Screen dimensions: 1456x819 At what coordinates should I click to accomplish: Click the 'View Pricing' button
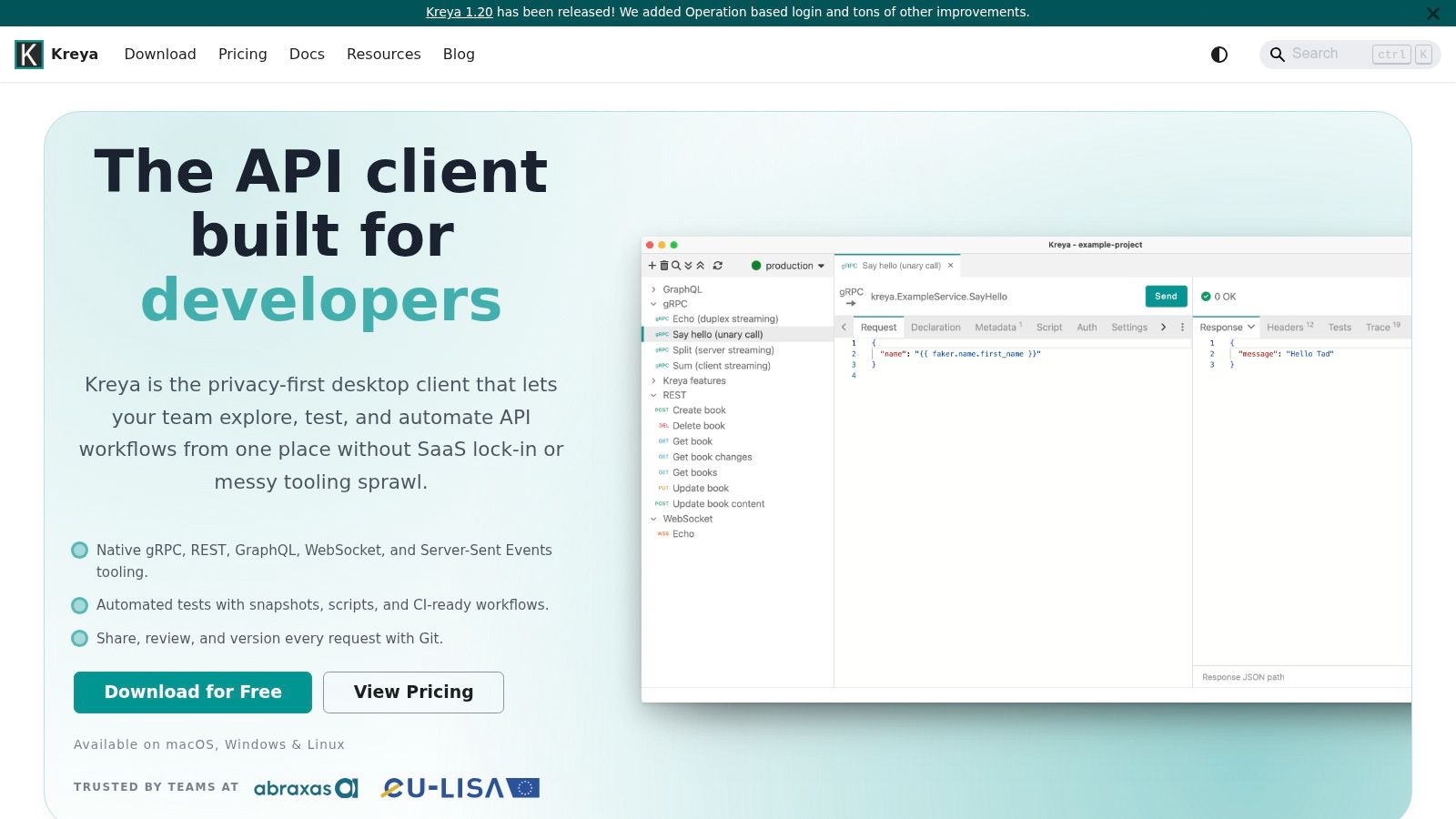pos(413,693)
